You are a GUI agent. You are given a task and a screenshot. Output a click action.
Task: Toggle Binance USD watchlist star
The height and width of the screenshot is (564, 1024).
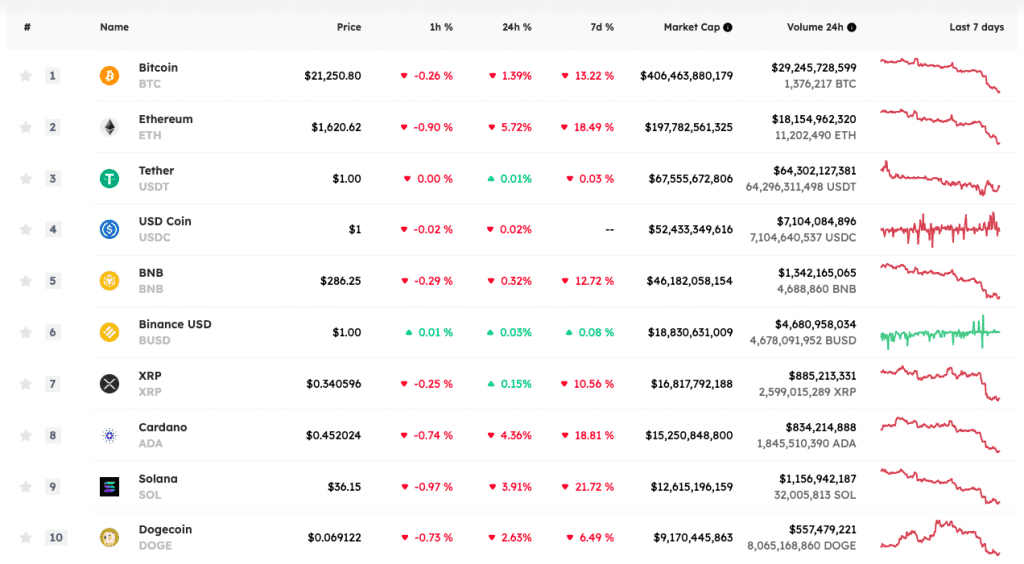[25, 332]
